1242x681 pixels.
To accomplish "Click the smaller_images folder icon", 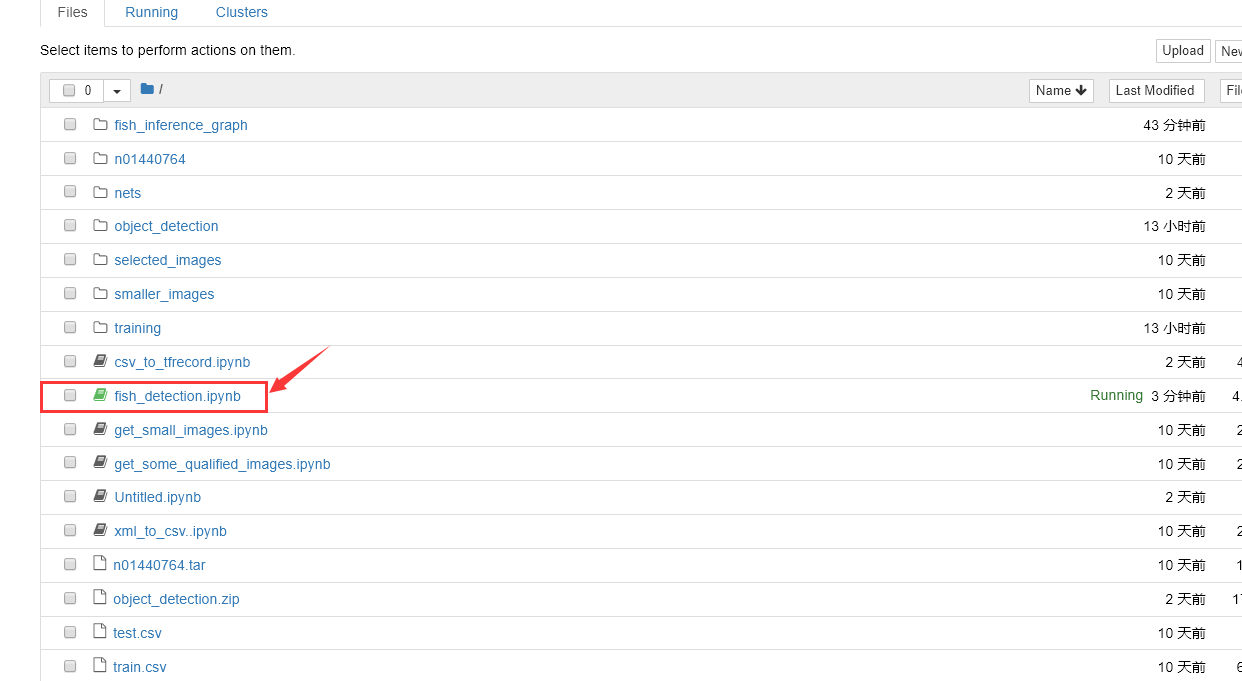I will 100,294.
